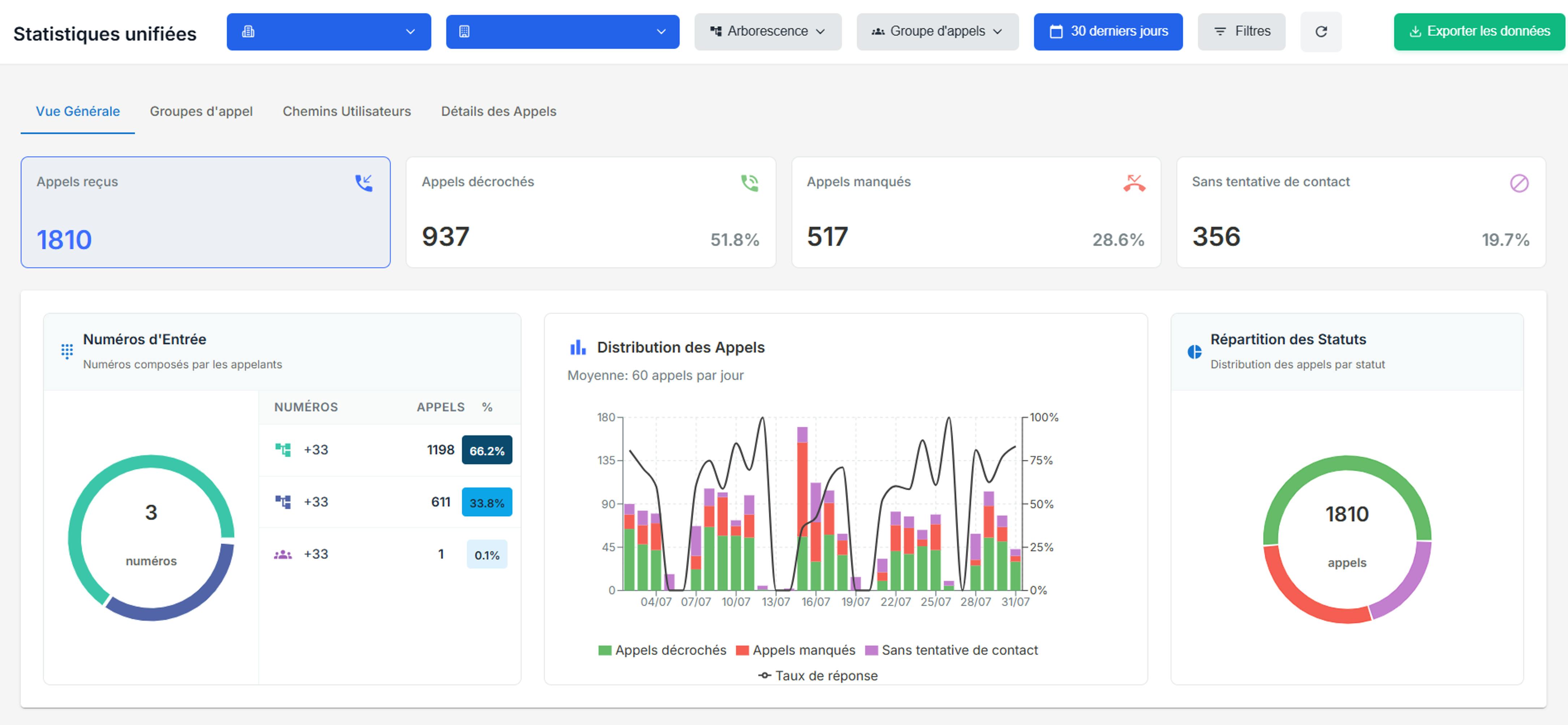Expand the first blue company selector dropdown
Viewport: 1568px width, 725px height.
(329, 32)
